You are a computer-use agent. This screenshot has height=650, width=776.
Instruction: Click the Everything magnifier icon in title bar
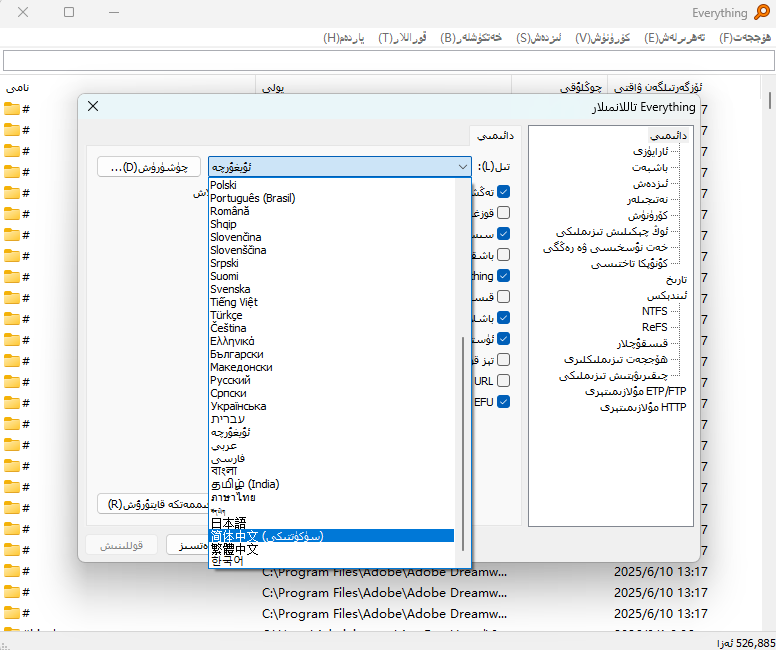(762, 12)
